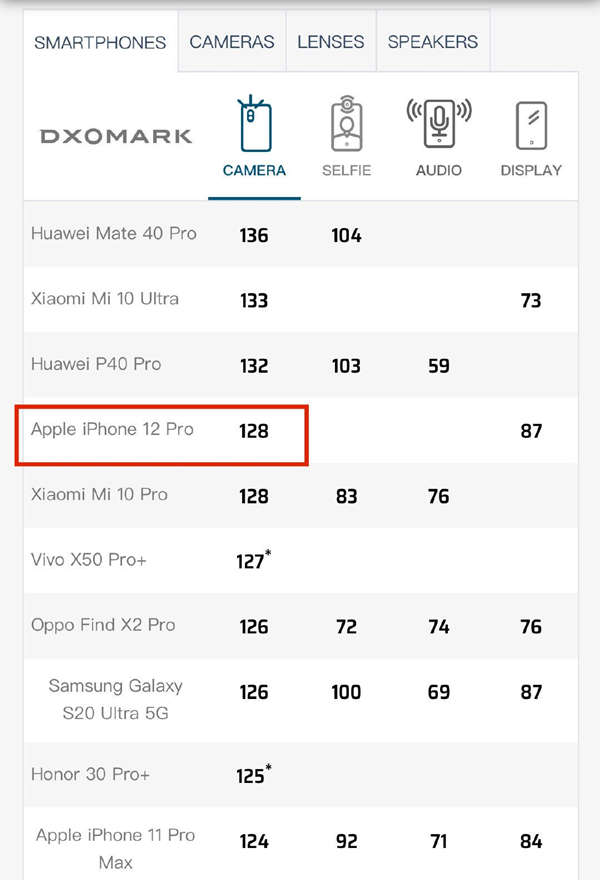Open Samsung Galaxy S20 Ultra 5G entry
Viewport: 600px width, 880px height.
116,699
